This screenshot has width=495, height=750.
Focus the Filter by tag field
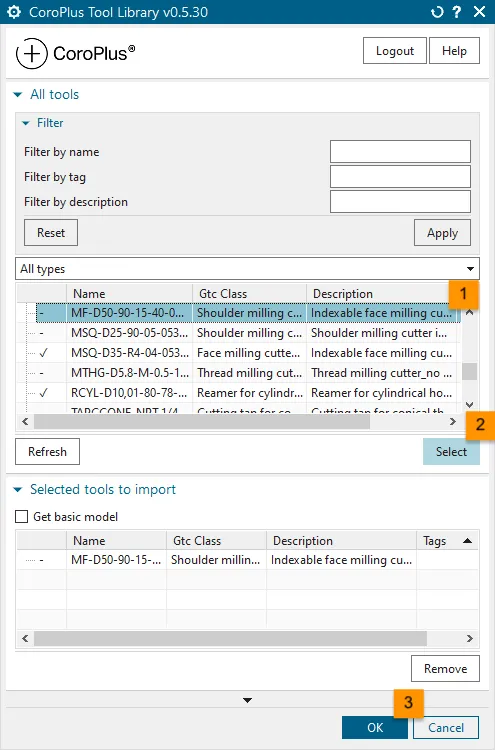[x=400, y=176]
